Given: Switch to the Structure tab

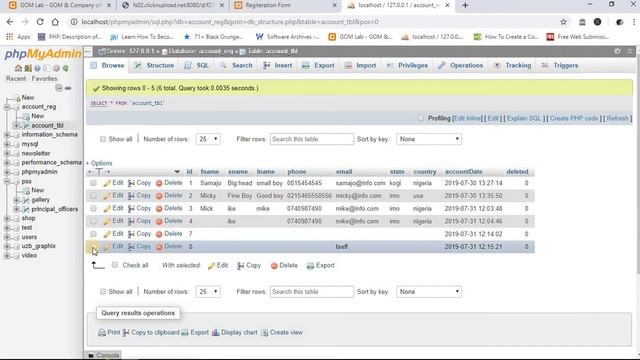Looking at the screenshot, I should coord(154,65).
